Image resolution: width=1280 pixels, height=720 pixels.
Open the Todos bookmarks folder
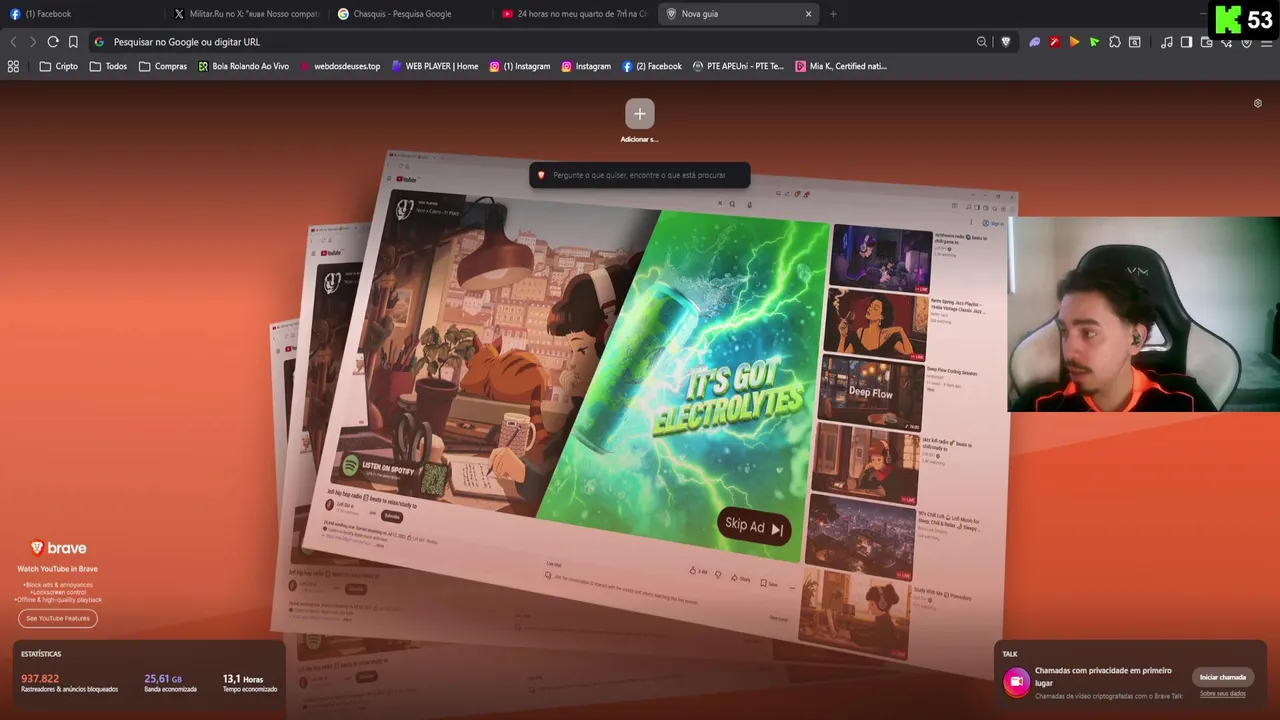point(108,66)
